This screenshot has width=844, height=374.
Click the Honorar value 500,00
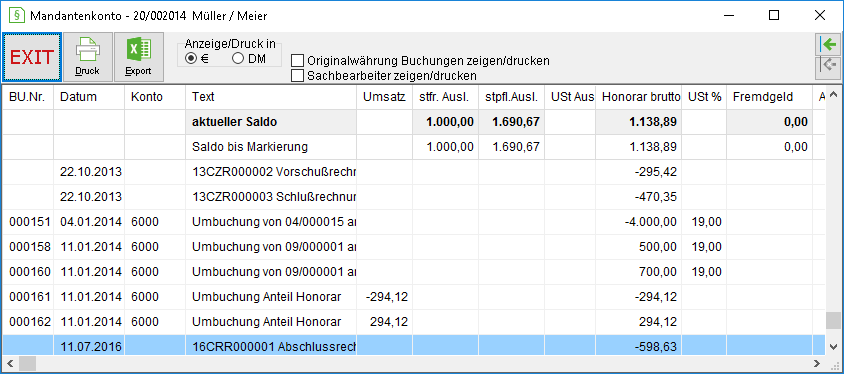(x=657, y=247)
